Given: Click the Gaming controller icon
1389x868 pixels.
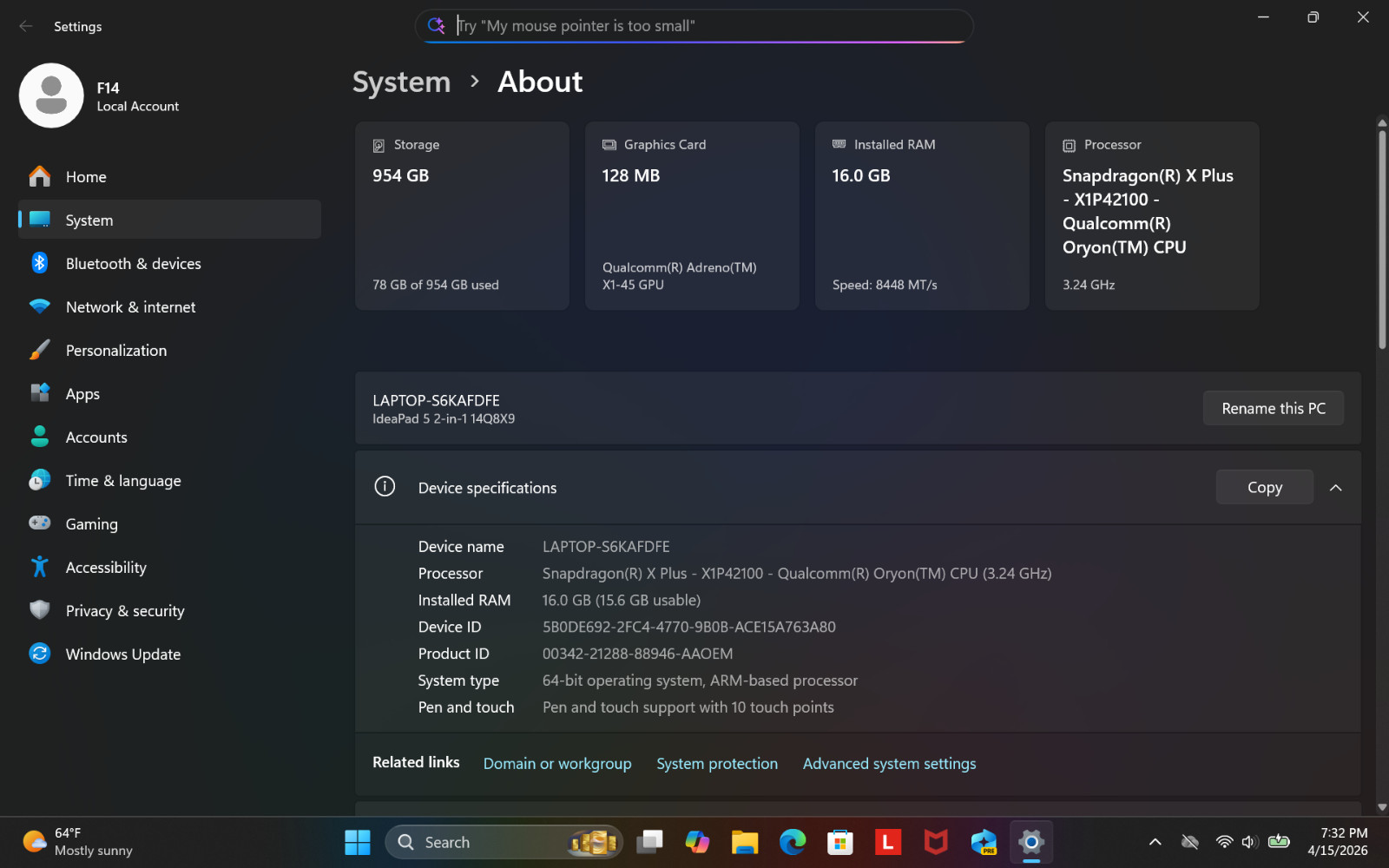Looking at the screenshot, I should click(x=40, y=523).
